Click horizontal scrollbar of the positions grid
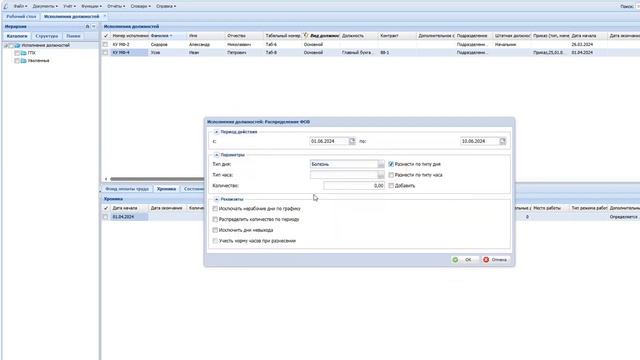 pos(157,179)
